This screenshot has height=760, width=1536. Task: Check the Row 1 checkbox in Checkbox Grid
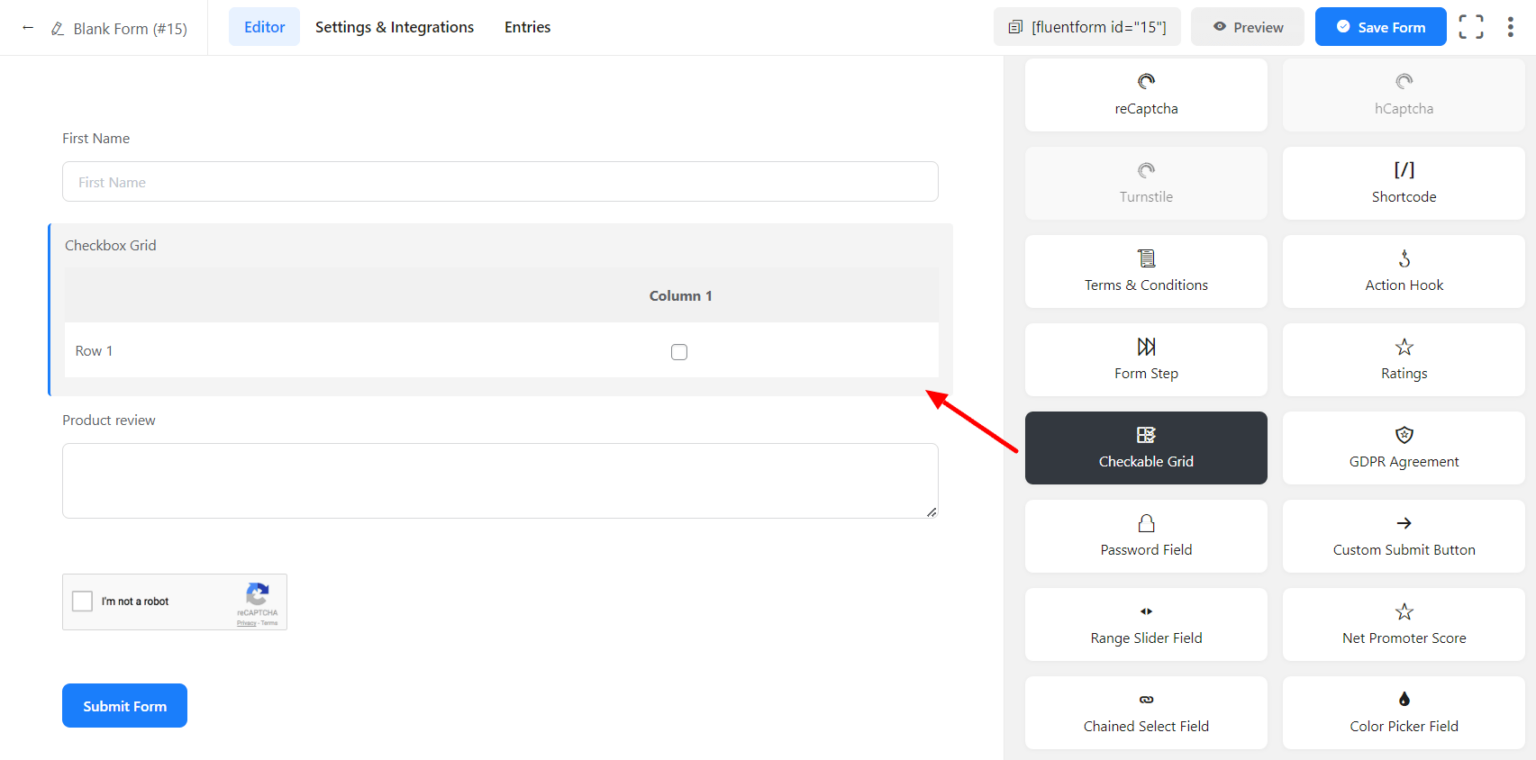point(679,351)
